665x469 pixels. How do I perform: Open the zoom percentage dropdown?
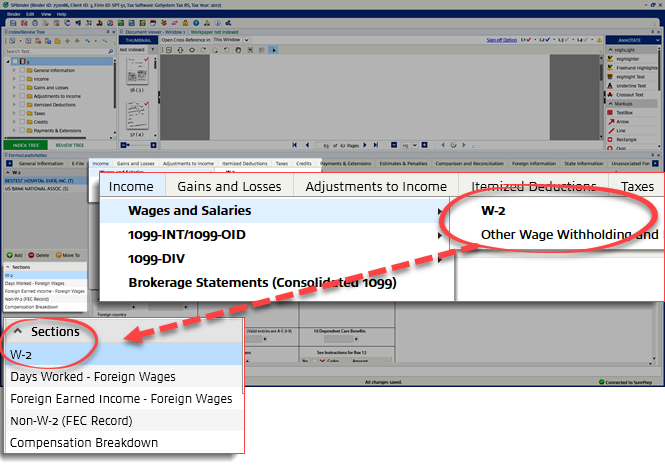coord(415,145)
